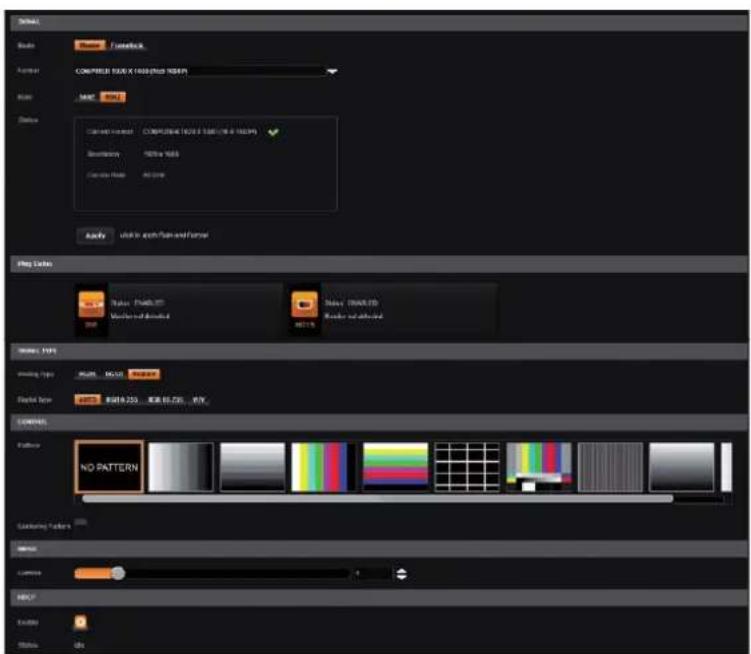Screen dimensions: 751x654
Task: Select the gradient pattern left of vertical color bars
Action: click(252, 467)
